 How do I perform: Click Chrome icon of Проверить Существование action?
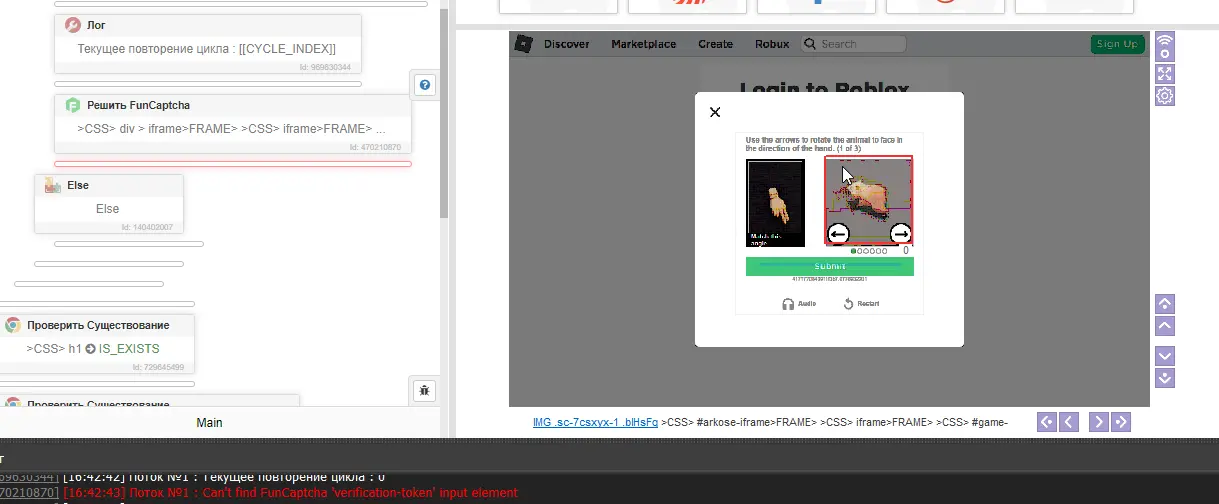pos(13,325)
